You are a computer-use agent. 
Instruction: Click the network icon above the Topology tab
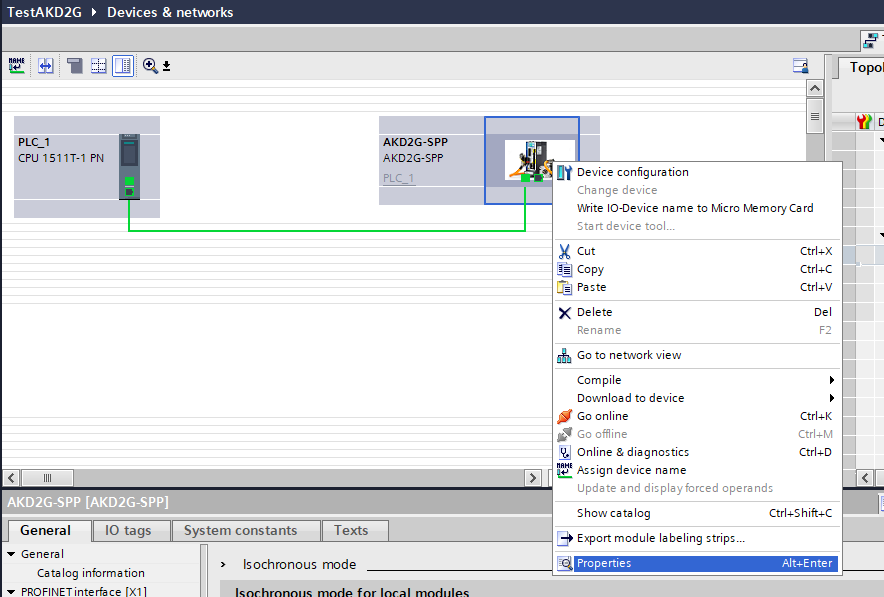[871, 41]
